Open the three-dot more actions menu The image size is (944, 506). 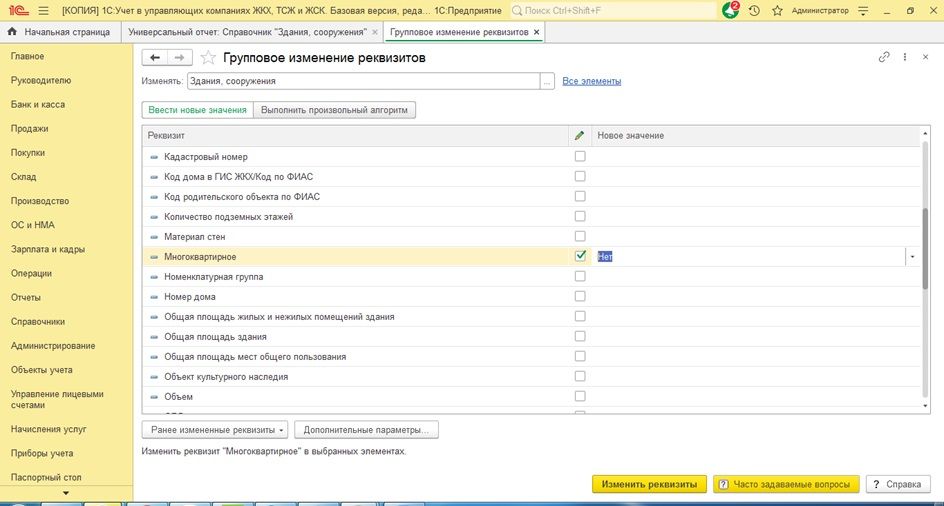(905, 58)
